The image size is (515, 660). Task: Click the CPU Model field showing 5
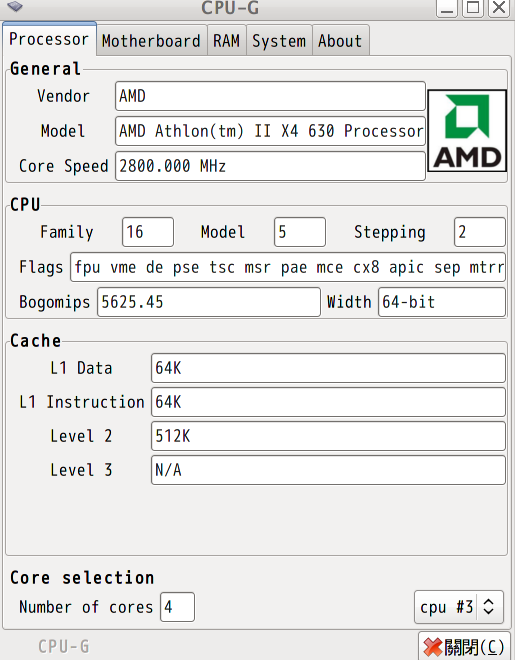(x=300, y=232)
